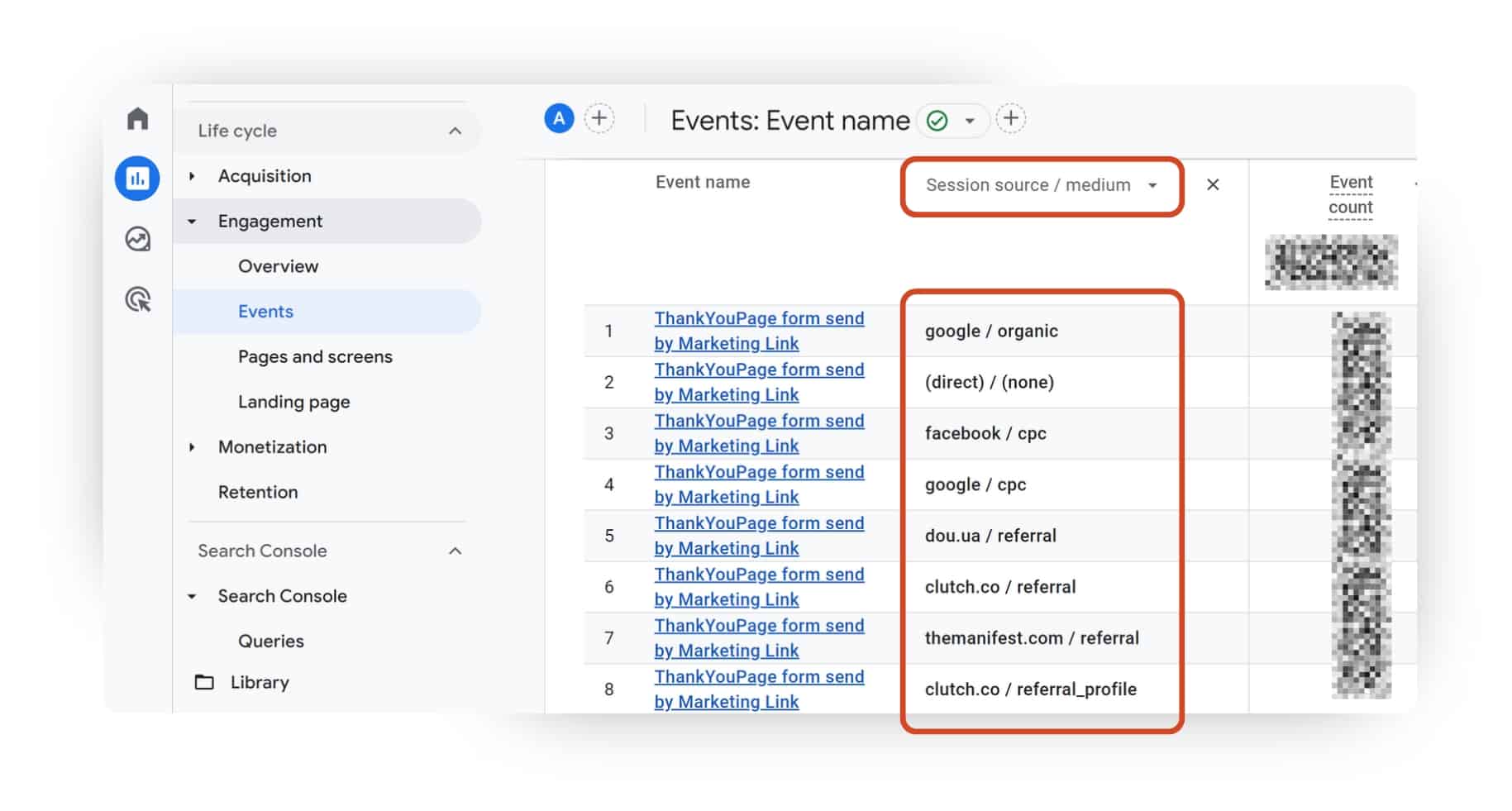Open the Session source / medium dropdown
This screenshot has width=1512, height=811.
tap(1041, 185)
